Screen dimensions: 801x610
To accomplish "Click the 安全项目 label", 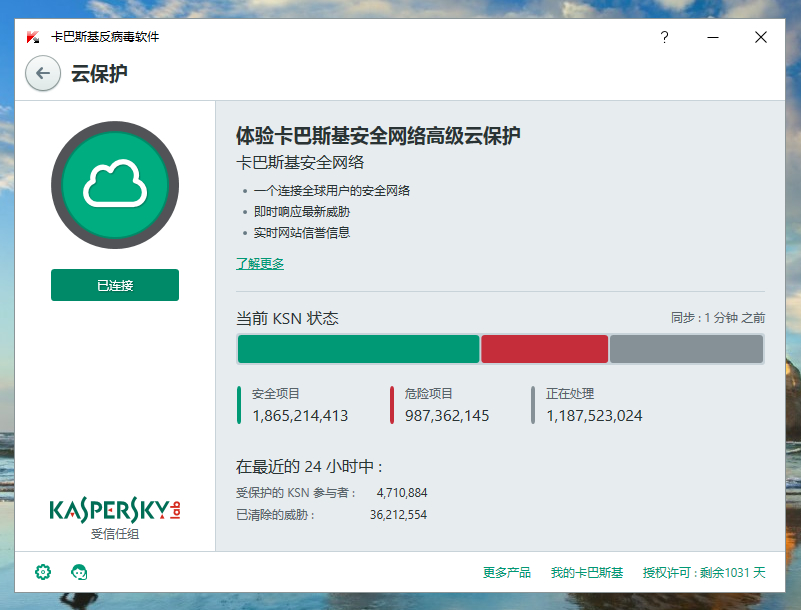I will point(276,394).
